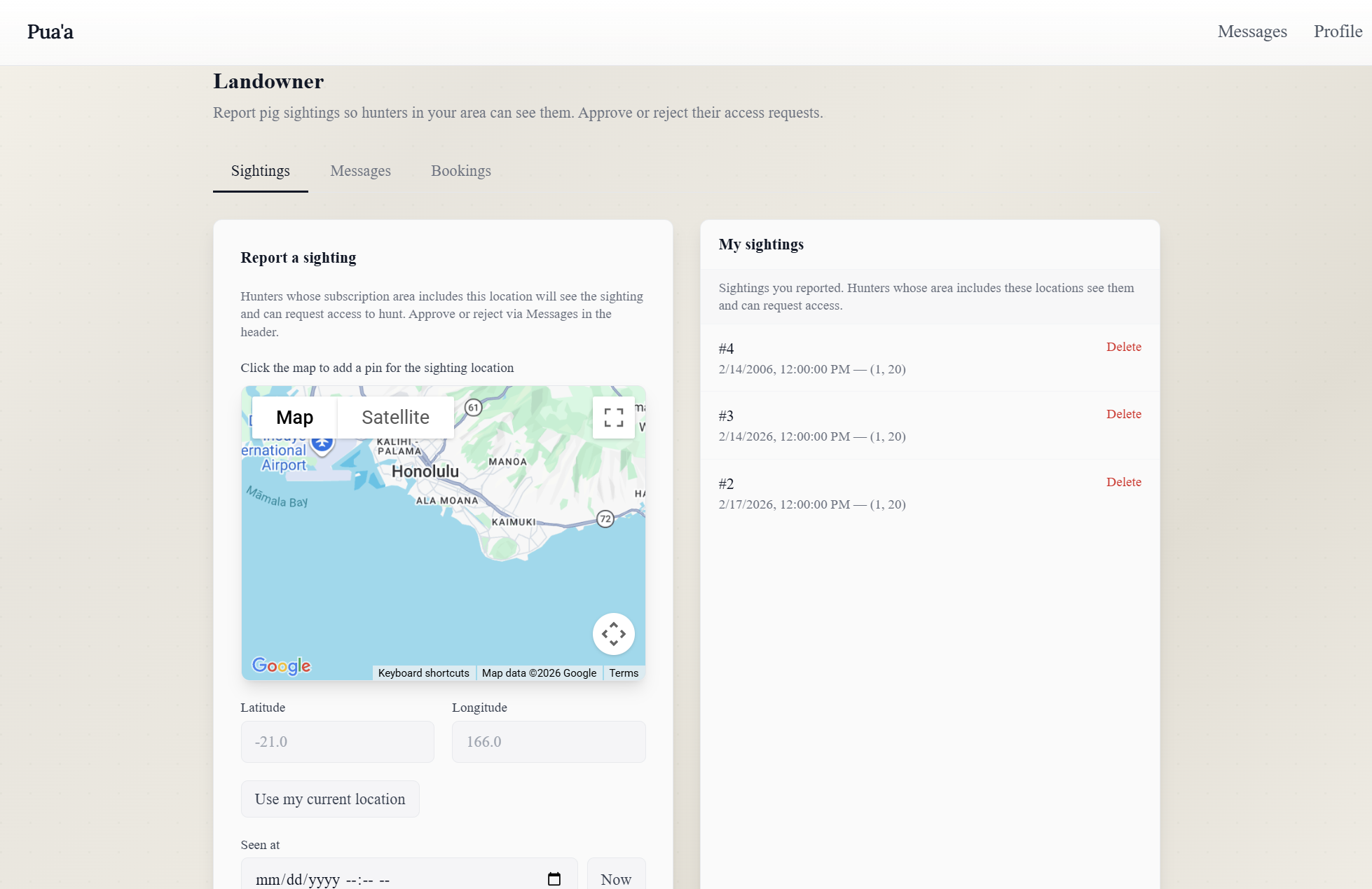Click the Now button
The image size is (1372, 889).
coord(615,878)
